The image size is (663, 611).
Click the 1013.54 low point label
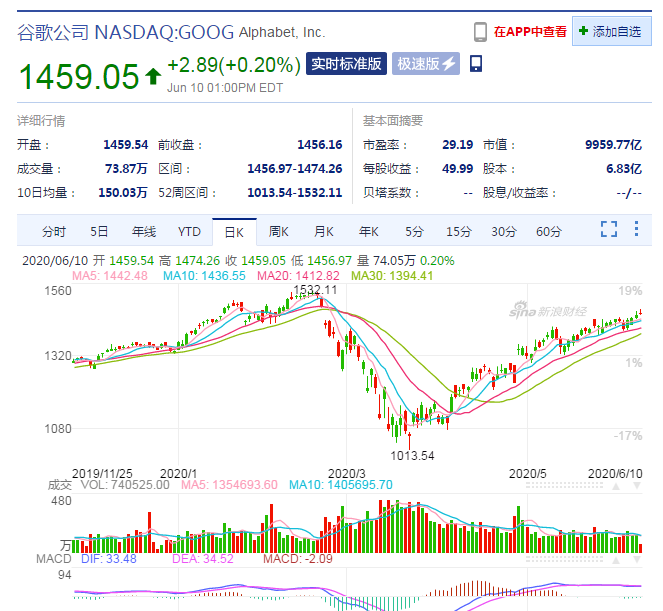[x=412, y=456]
